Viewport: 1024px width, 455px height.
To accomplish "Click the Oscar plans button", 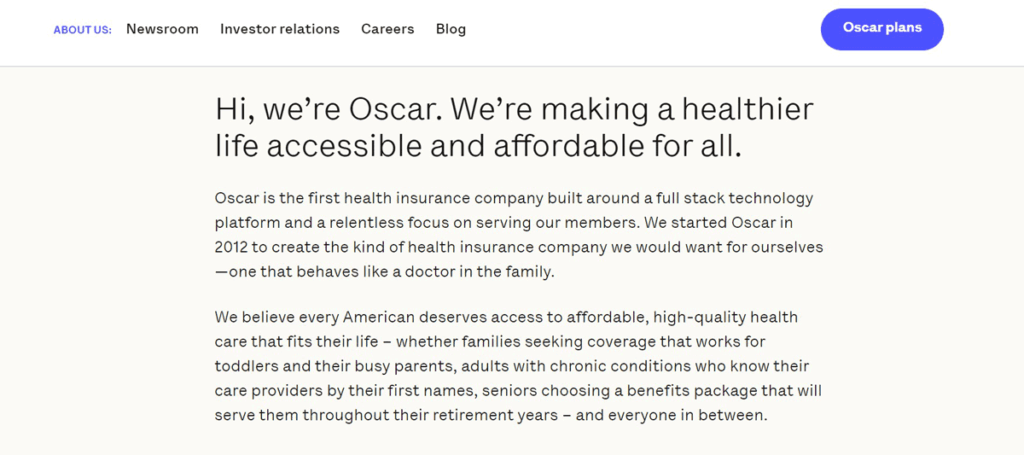I will click(x=882, y=29).
